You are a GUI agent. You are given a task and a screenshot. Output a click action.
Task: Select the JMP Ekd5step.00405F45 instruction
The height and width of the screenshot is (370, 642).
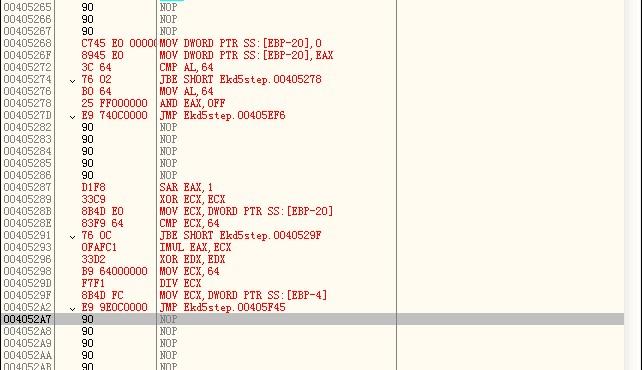pos(222,307)
